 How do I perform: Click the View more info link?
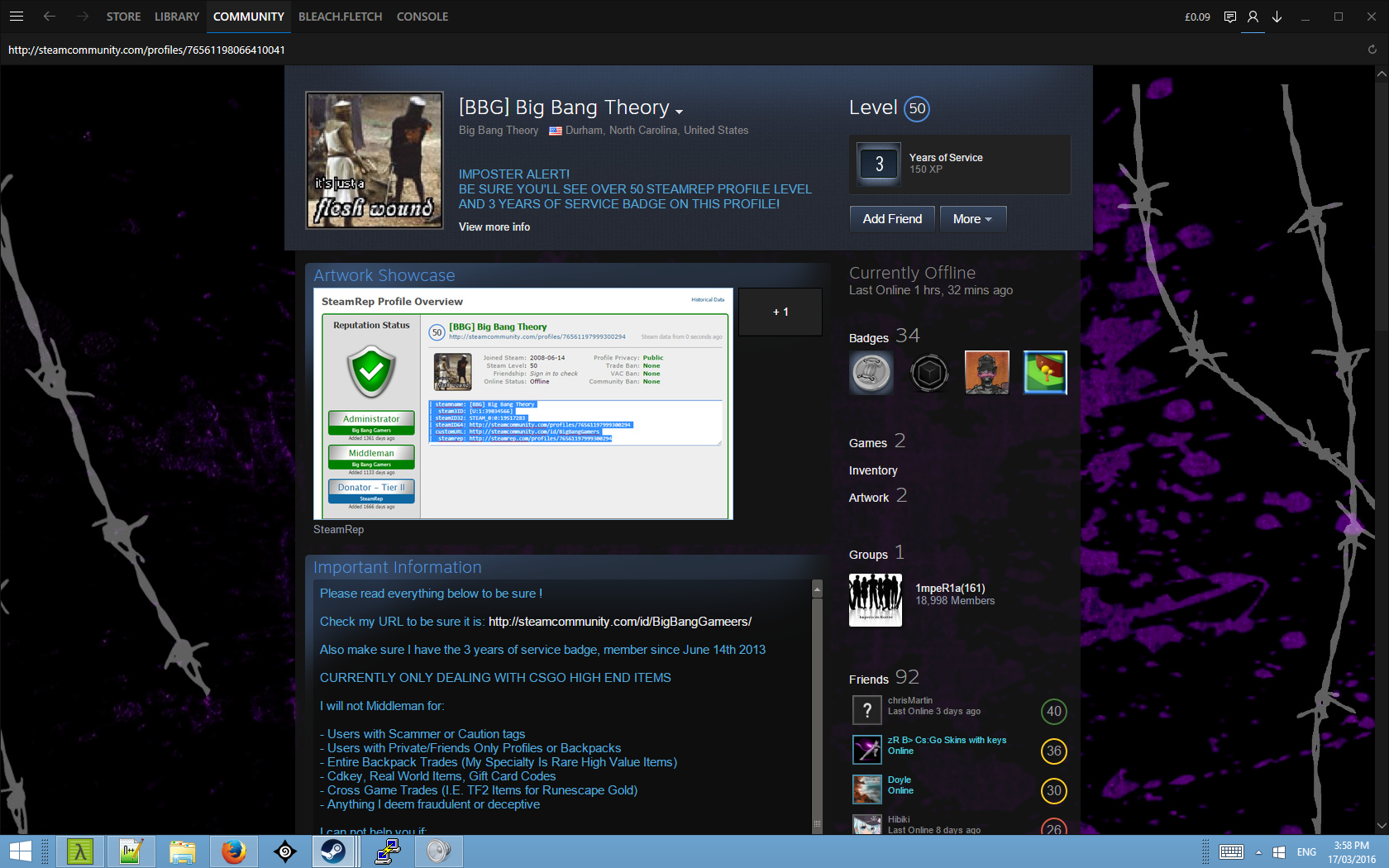pyautogui.click(x=494, y=227)
